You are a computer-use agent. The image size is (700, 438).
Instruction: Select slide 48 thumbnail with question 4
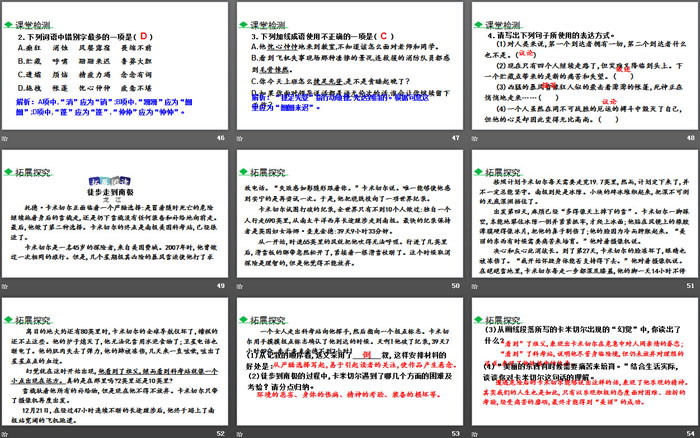[582, 70]
